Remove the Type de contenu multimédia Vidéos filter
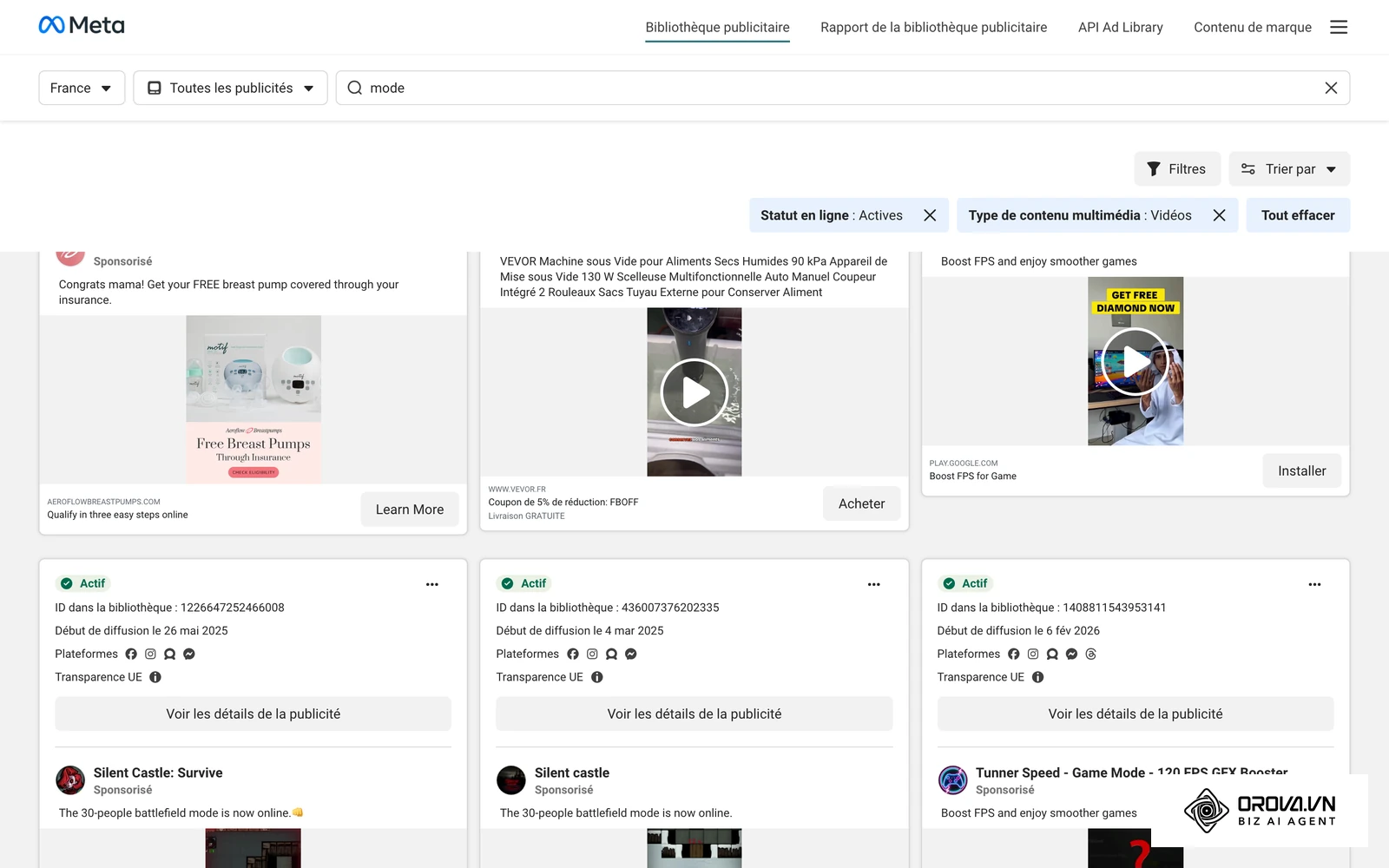 (1219, 215)
